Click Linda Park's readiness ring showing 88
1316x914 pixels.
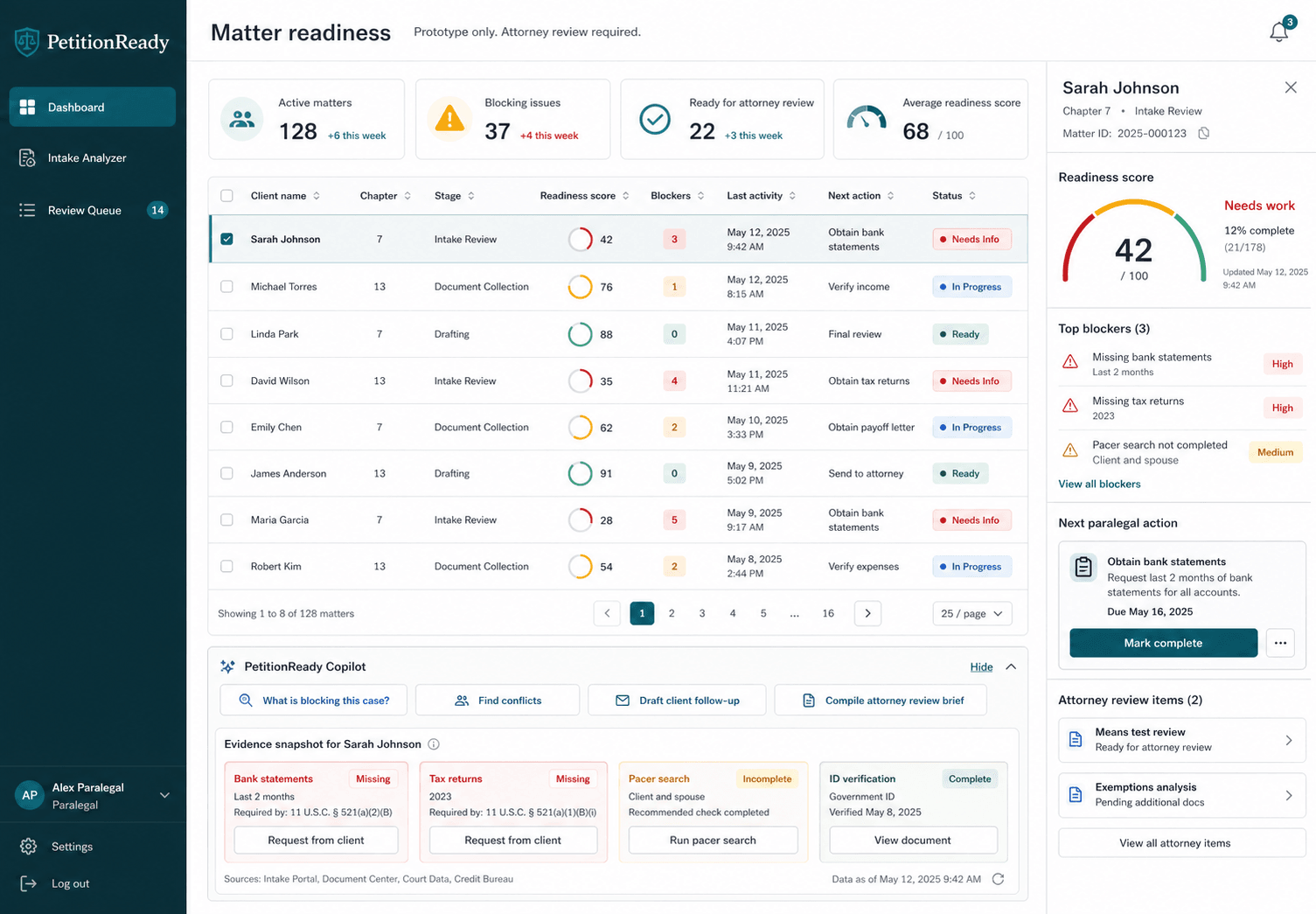pyautogui.click(x=580, y=334)
